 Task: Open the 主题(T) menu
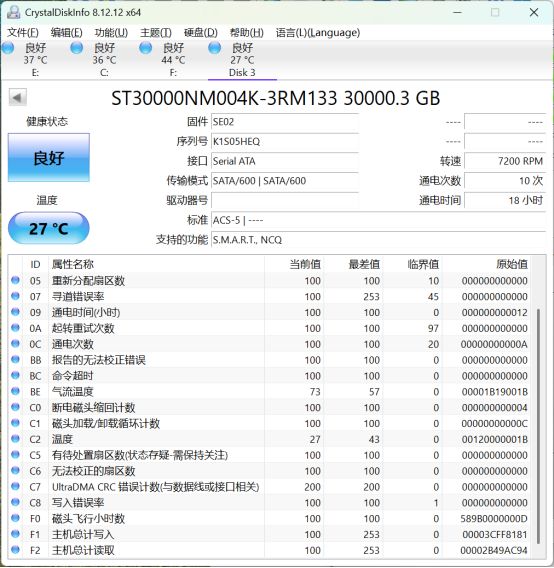[x=156, y=33]
